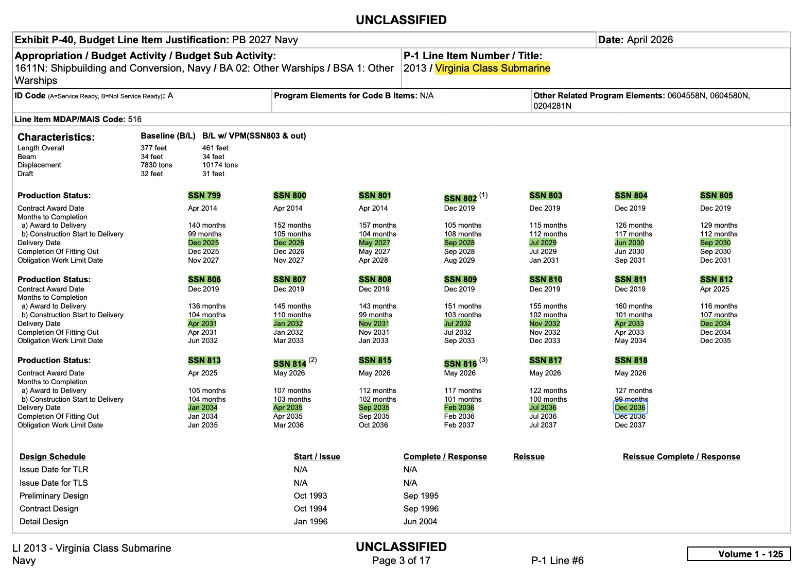Viewport: 800px width, 581px height.
Task: Select the 'SSN 809' header
Action: [x=460, y=280]
